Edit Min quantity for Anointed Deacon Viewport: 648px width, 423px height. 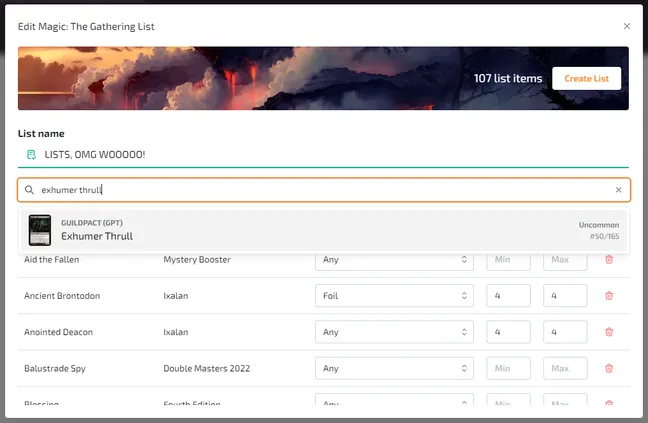click(x=508, y=332)
